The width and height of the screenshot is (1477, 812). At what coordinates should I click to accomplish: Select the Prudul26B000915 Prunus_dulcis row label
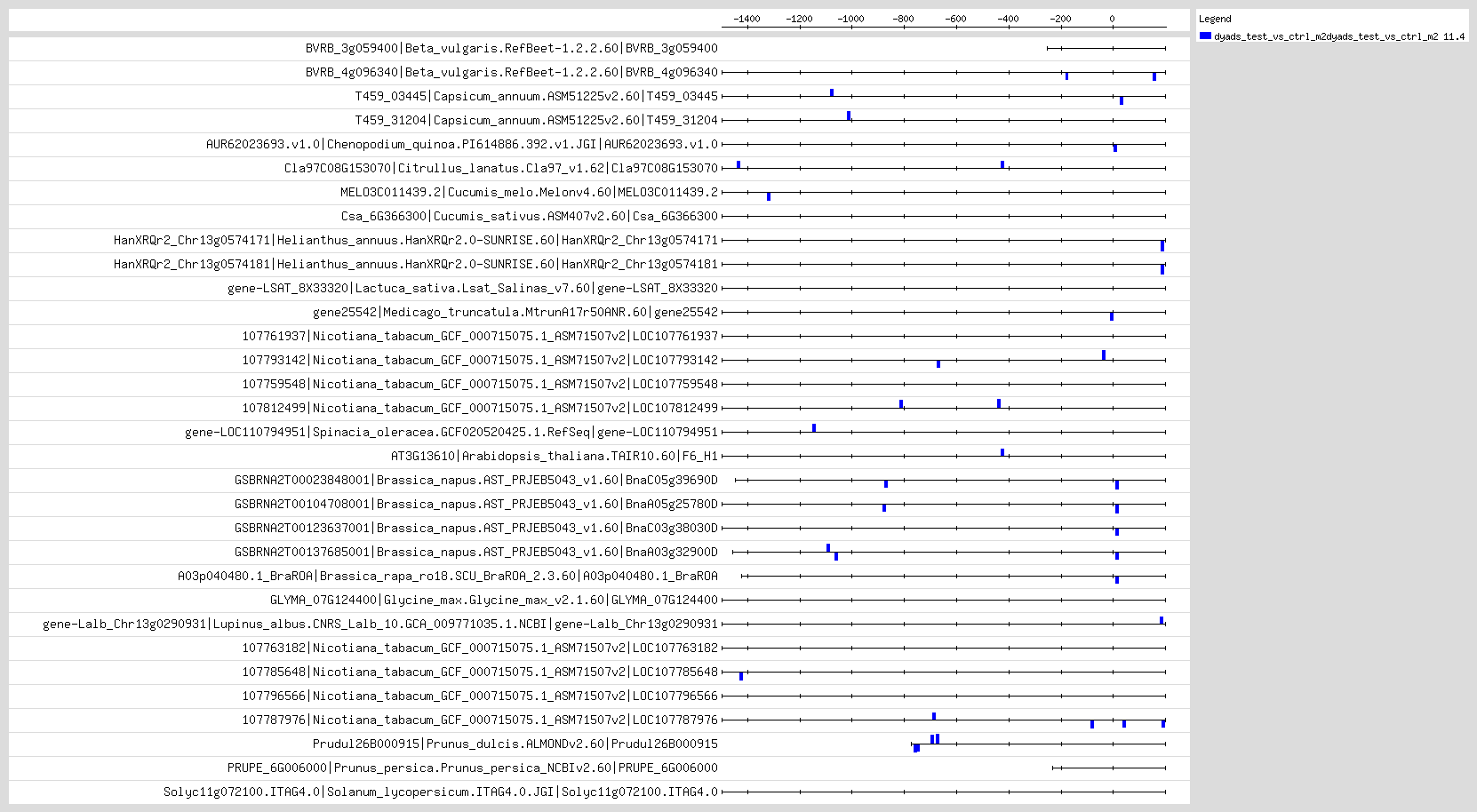click(515, 744)
